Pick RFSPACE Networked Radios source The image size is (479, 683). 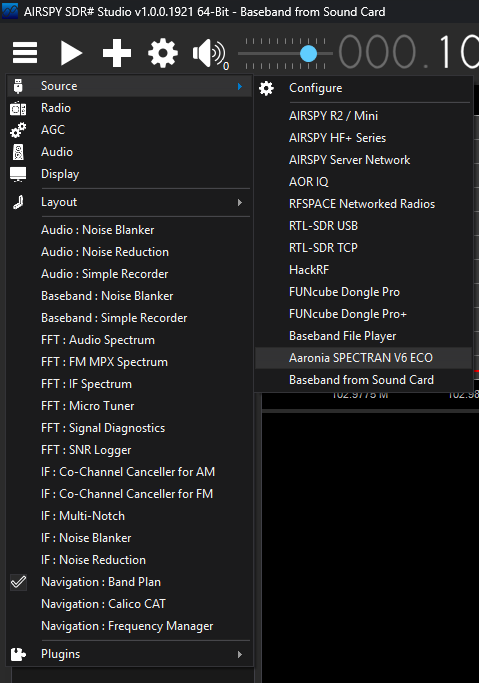coord(364,204)
